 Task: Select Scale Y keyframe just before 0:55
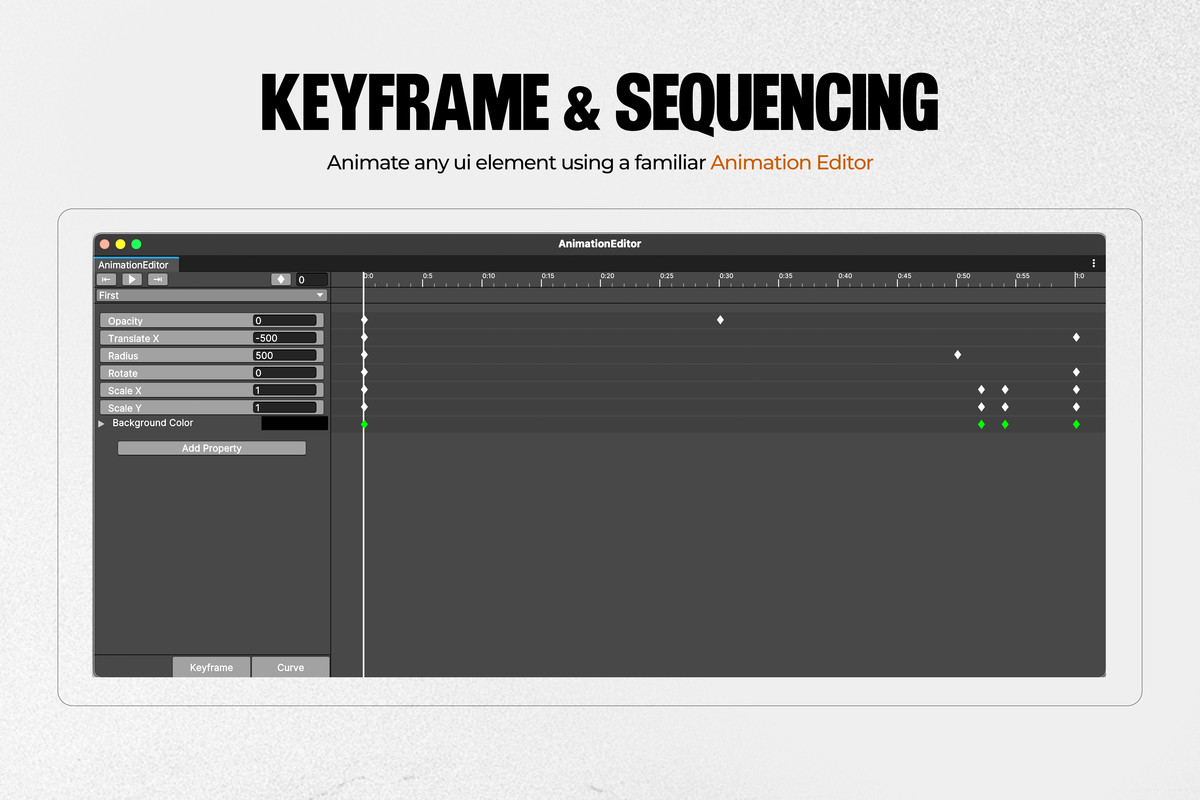click(x=1005, y=407)
